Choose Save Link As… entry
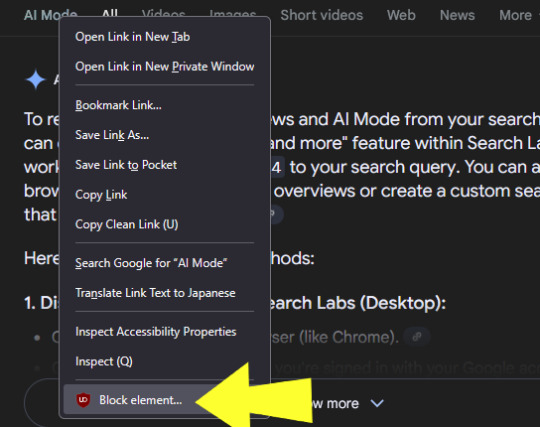Viewport: 540px width, 427px height. coord(165,135)
